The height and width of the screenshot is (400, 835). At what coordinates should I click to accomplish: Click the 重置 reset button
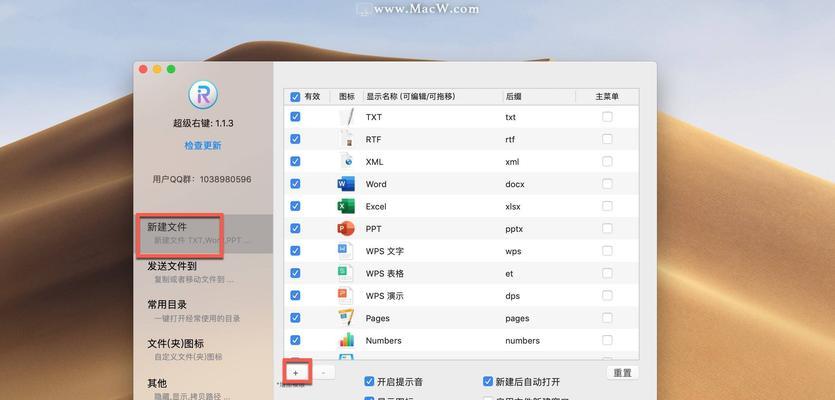(623, 373)
